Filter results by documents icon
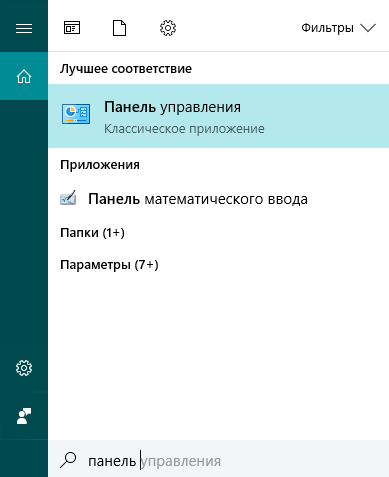Image resolution: width=389 pixels, height=477 pixels. [119, 28]
